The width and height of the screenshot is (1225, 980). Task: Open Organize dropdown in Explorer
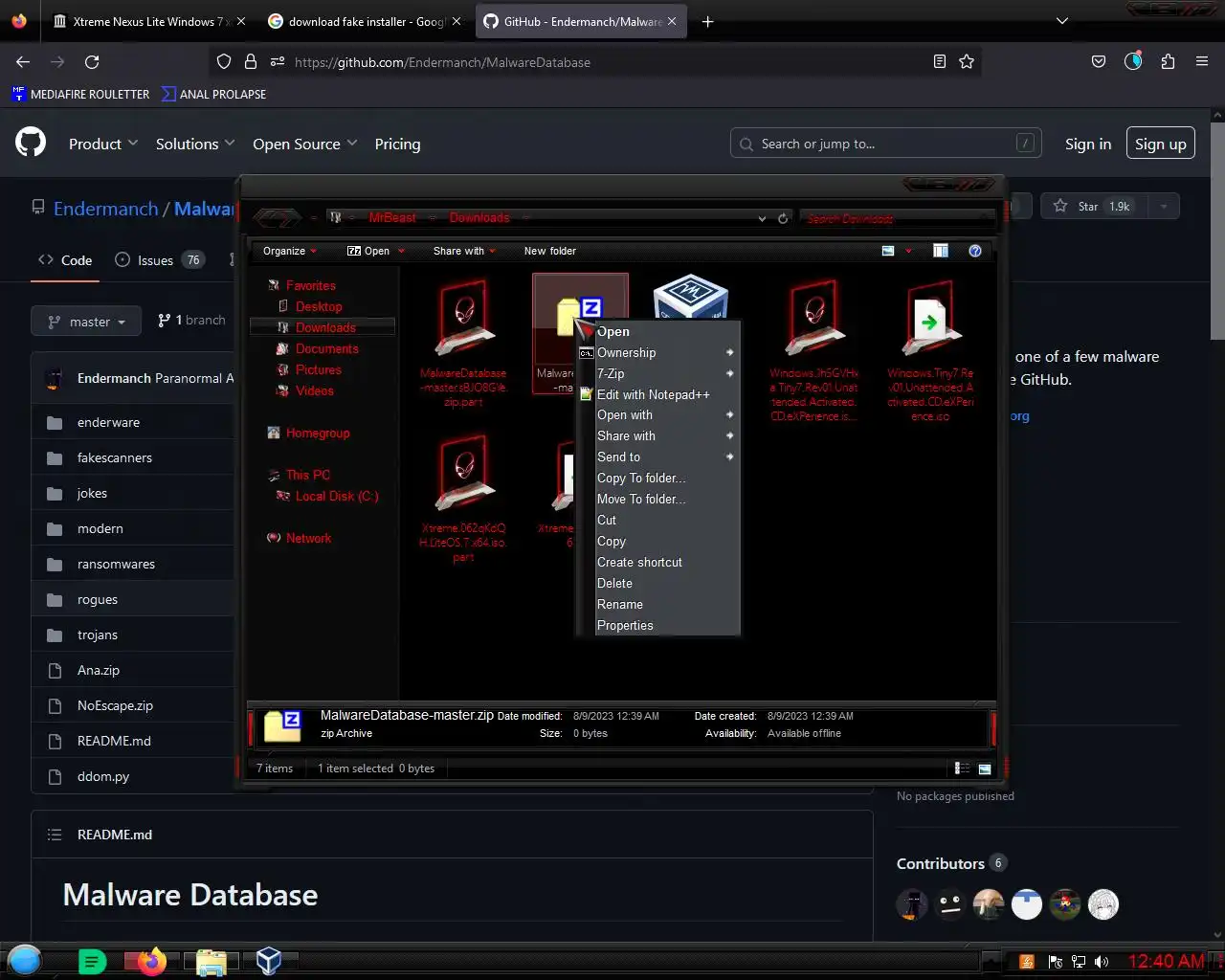click(290, 251)
